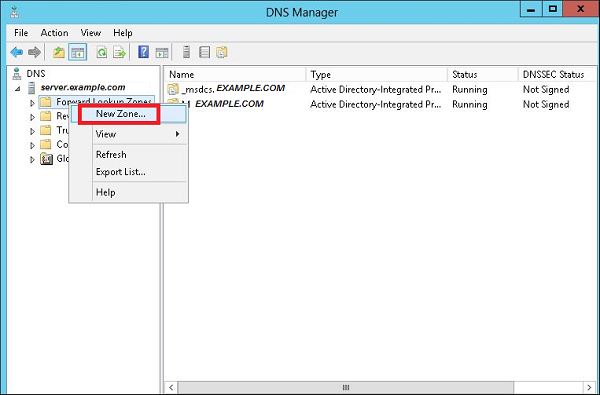Select the DNS root tree item
Viewport: 600px width, 395px height.
click(36, 73)
